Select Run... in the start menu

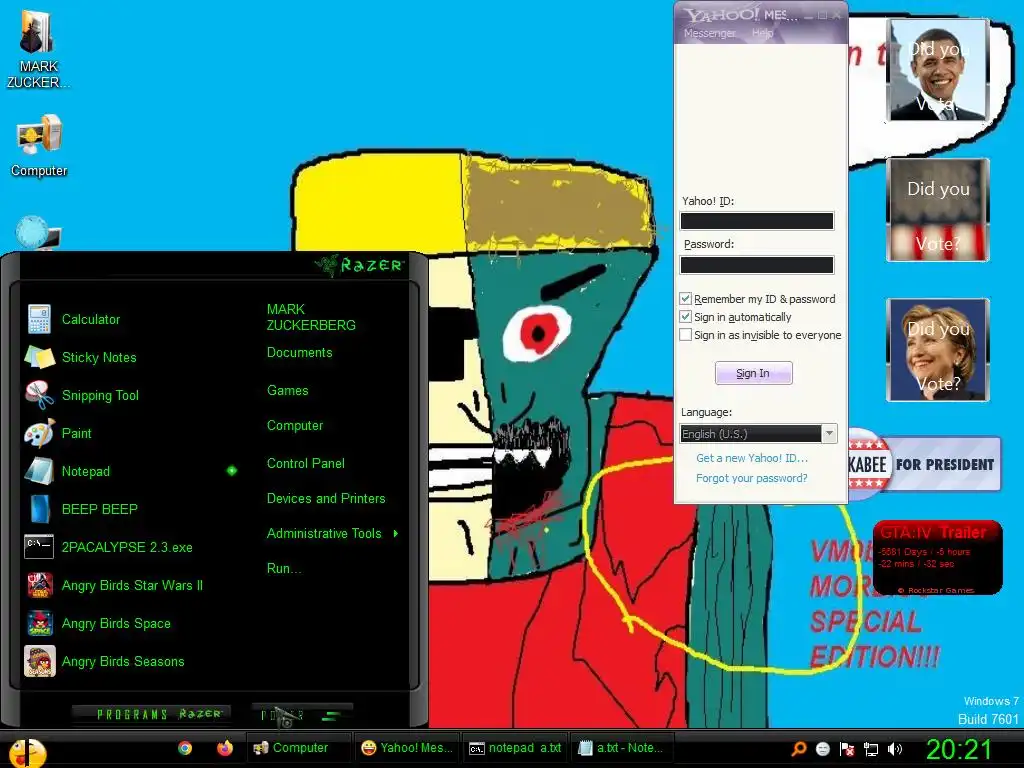click(x=284, y=568)
